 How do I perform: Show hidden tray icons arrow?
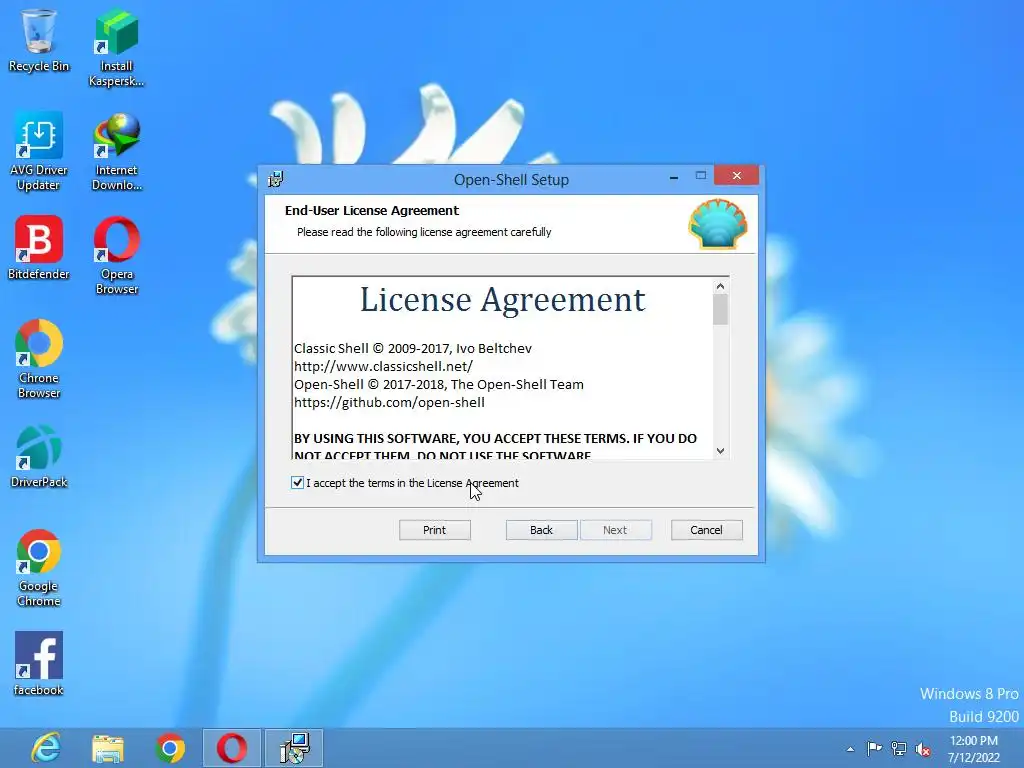tap(850, 749)
